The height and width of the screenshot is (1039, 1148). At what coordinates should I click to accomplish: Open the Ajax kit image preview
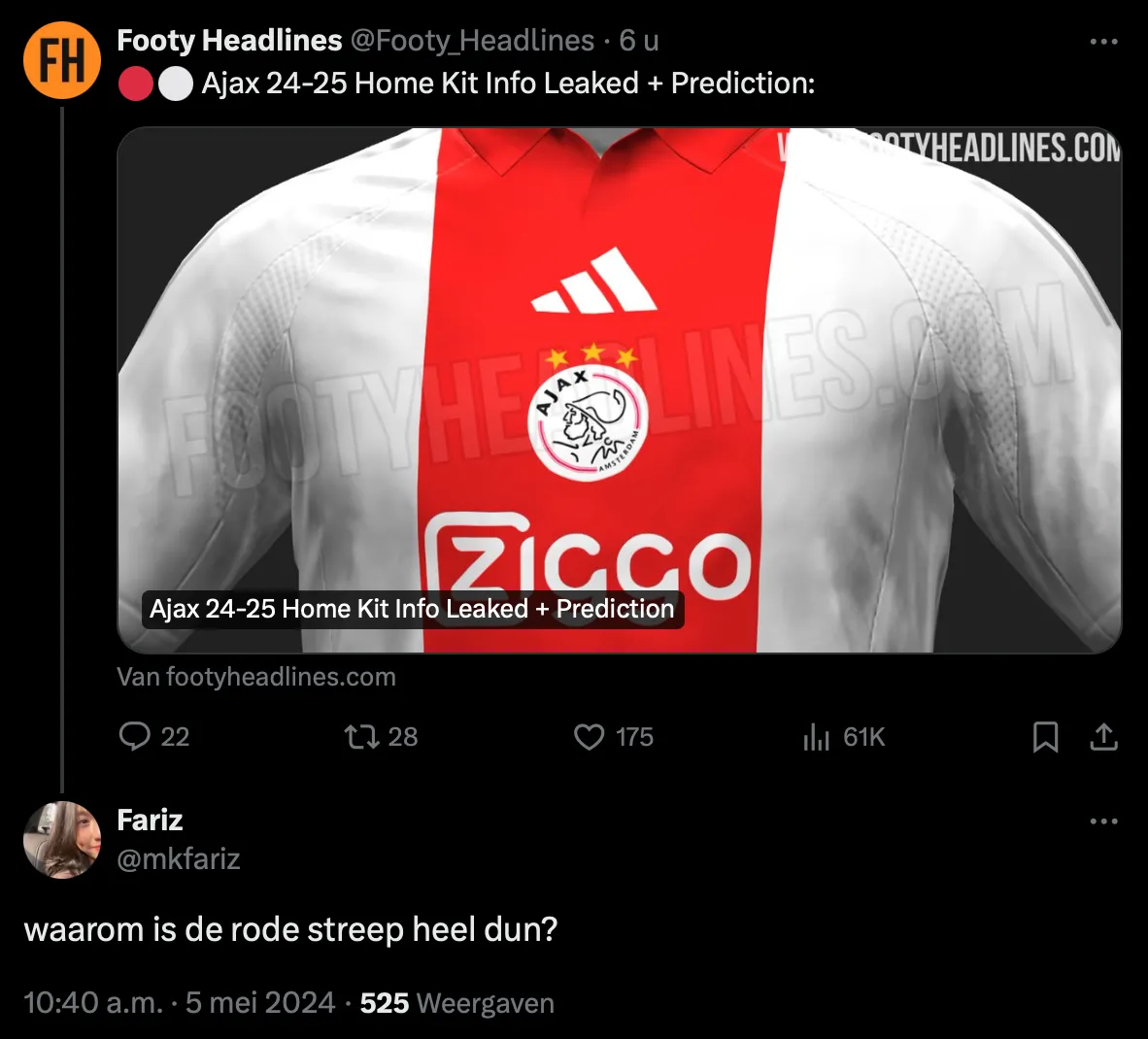[620, 390]
